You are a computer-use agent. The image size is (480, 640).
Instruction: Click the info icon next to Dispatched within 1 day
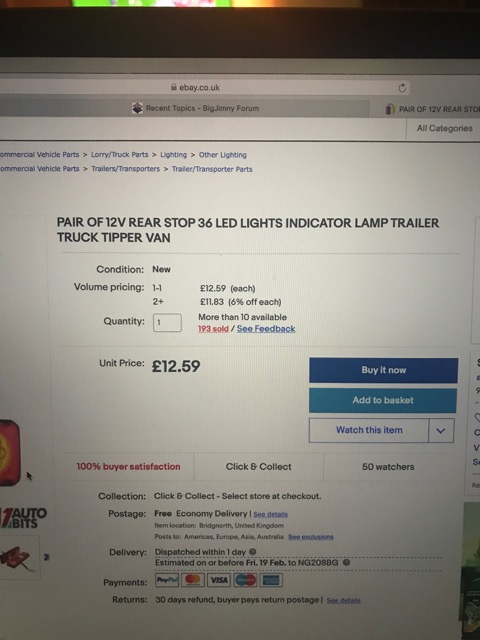click(253, 552)
